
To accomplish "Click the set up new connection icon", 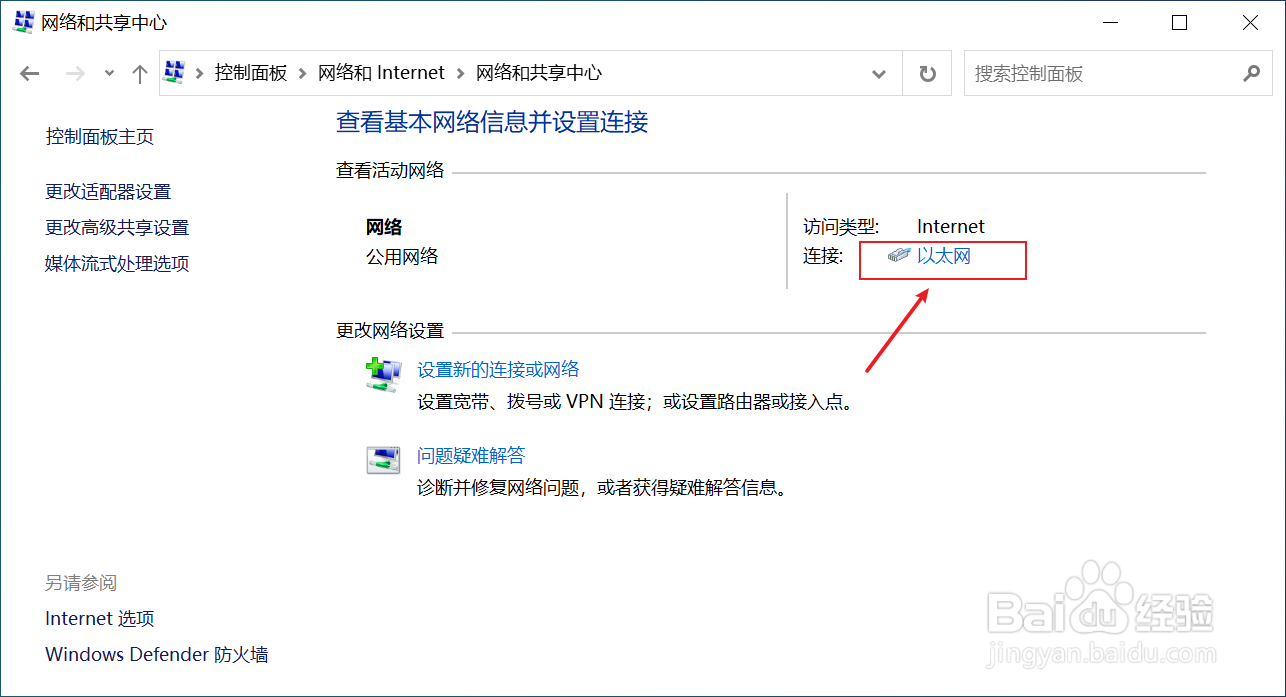I will [383, 374].
